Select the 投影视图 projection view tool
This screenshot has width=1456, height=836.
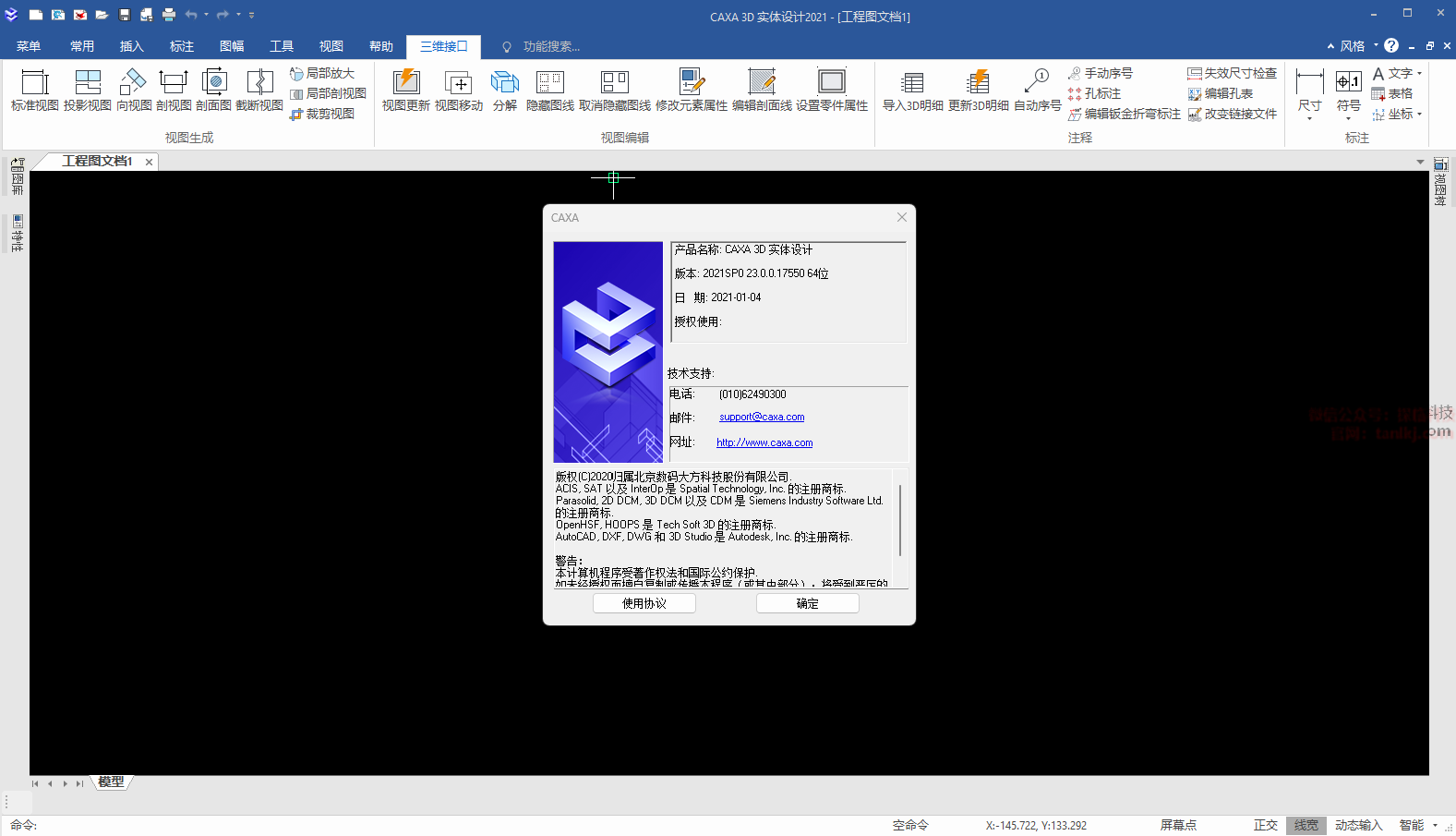coord(87,90)
